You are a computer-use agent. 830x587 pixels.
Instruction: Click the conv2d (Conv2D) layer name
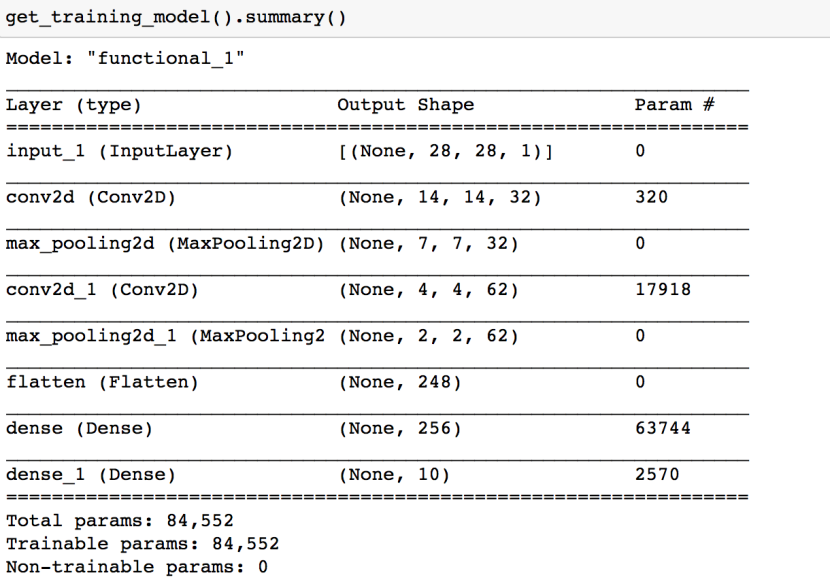point(91,197)
